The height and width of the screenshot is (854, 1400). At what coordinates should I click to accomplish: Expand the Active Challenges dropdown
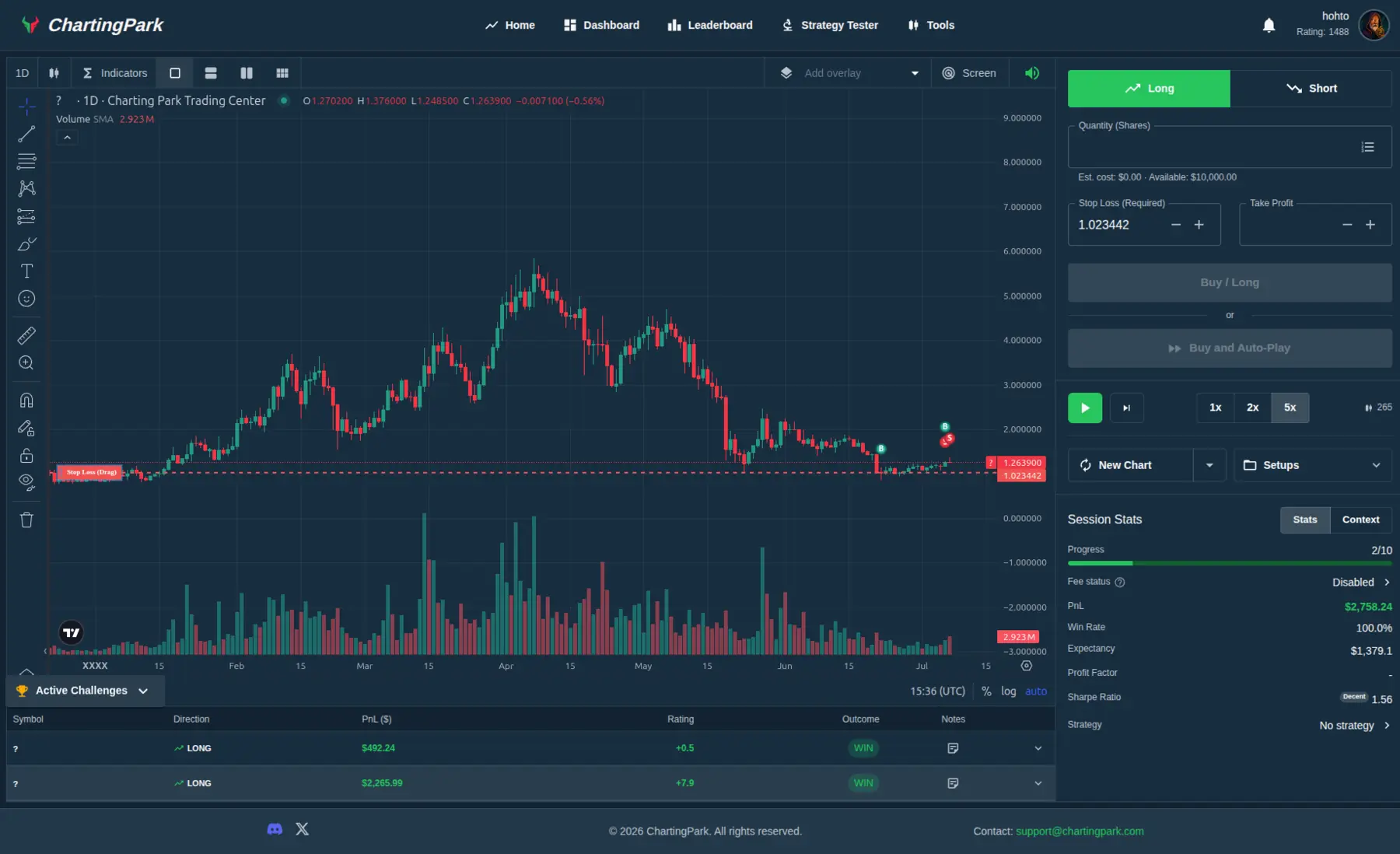85,691
